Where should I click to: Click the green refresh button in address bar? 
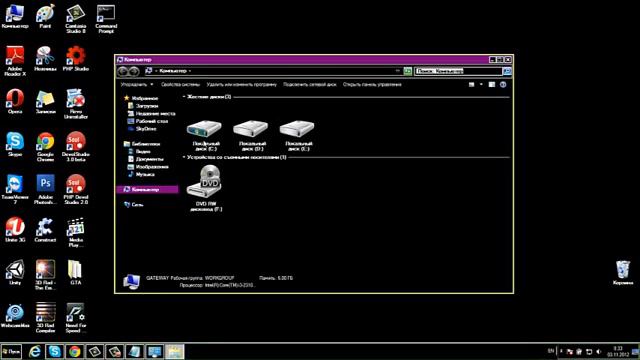(407, 71)
